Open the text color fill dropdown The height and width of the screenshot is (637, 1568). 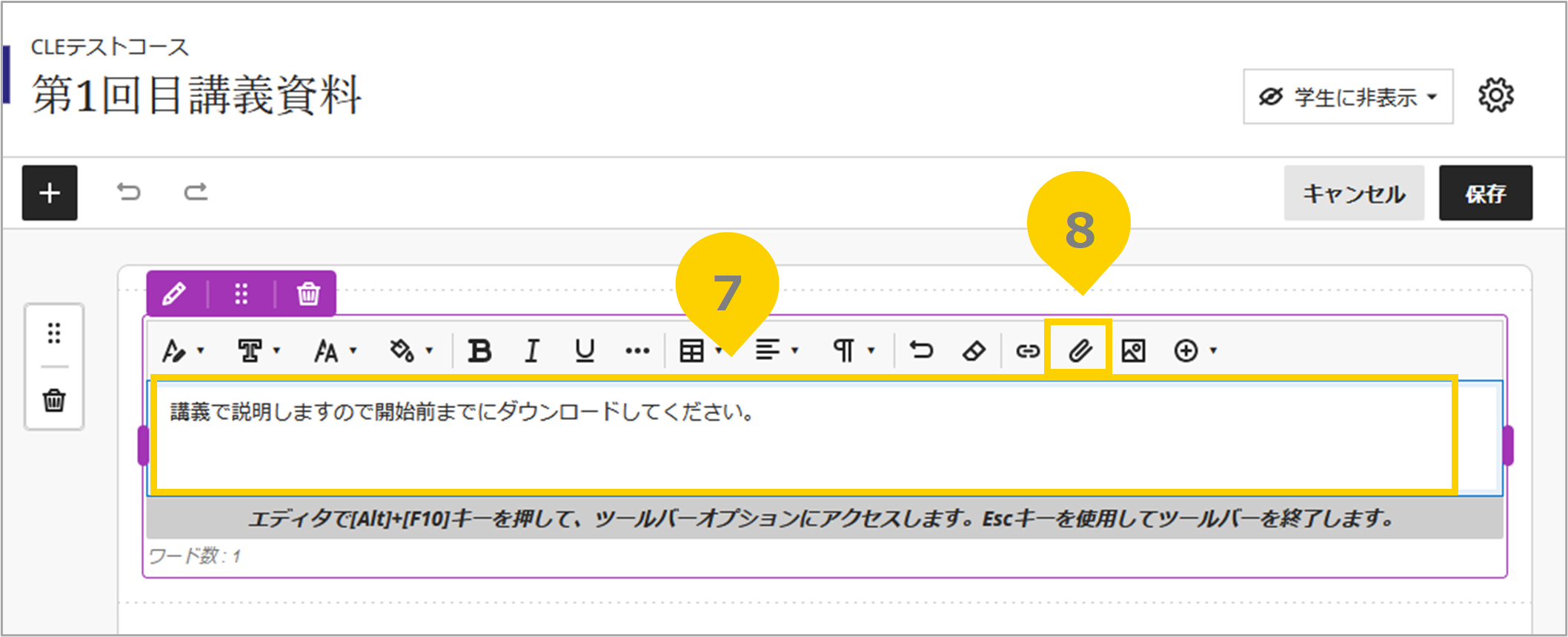[411, 350]
